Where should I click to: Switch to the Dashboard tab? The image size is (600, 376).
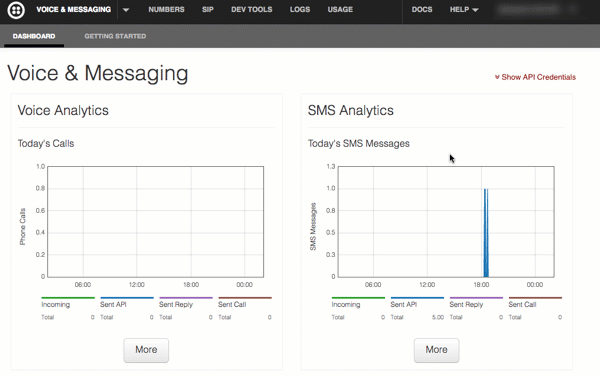pyautogui.click(x=34, y=36)
